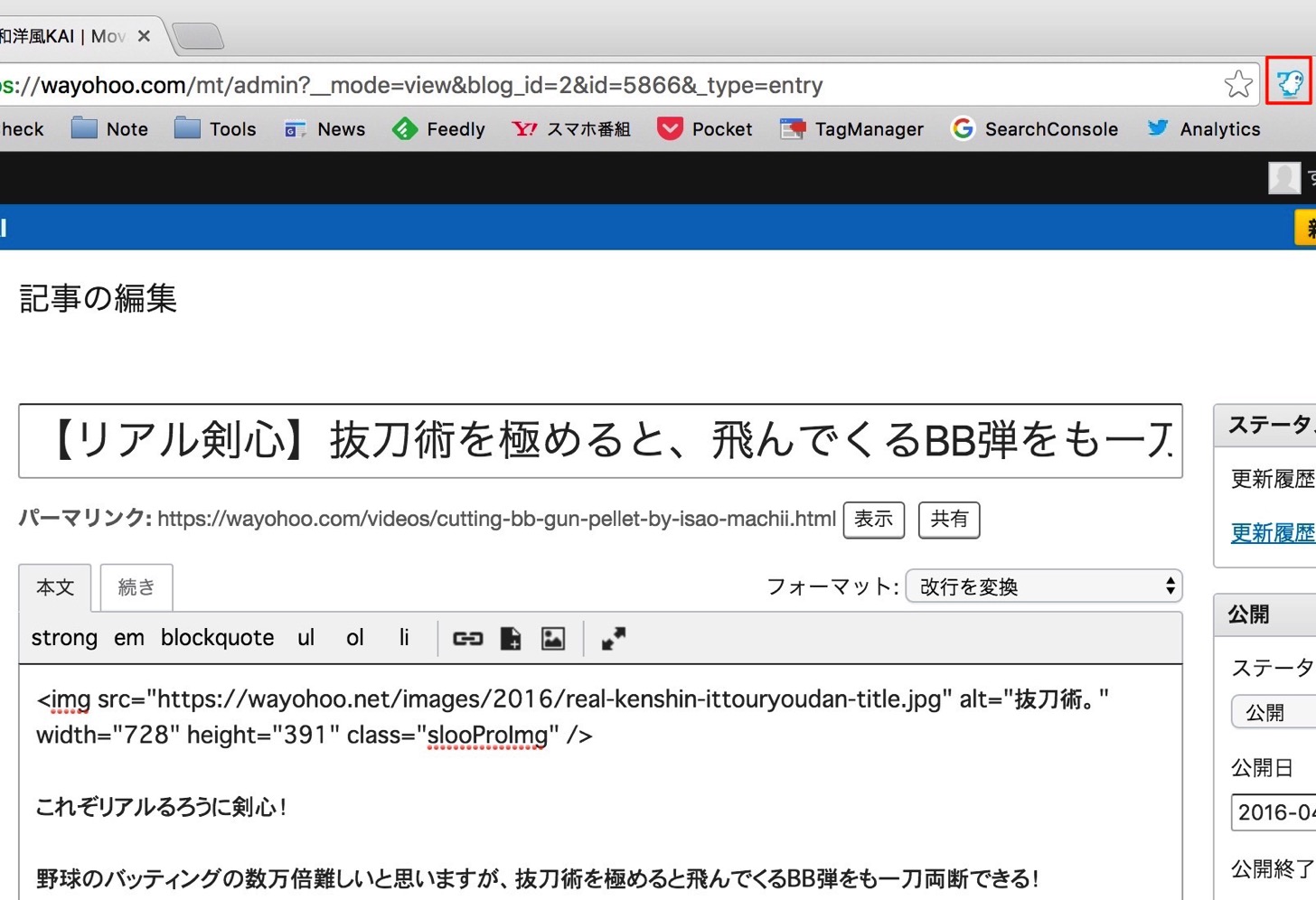The width and height of the screenshot is (1316, 900).
Task: Insert ol list from editor toolbar
Action: (355, 638)
